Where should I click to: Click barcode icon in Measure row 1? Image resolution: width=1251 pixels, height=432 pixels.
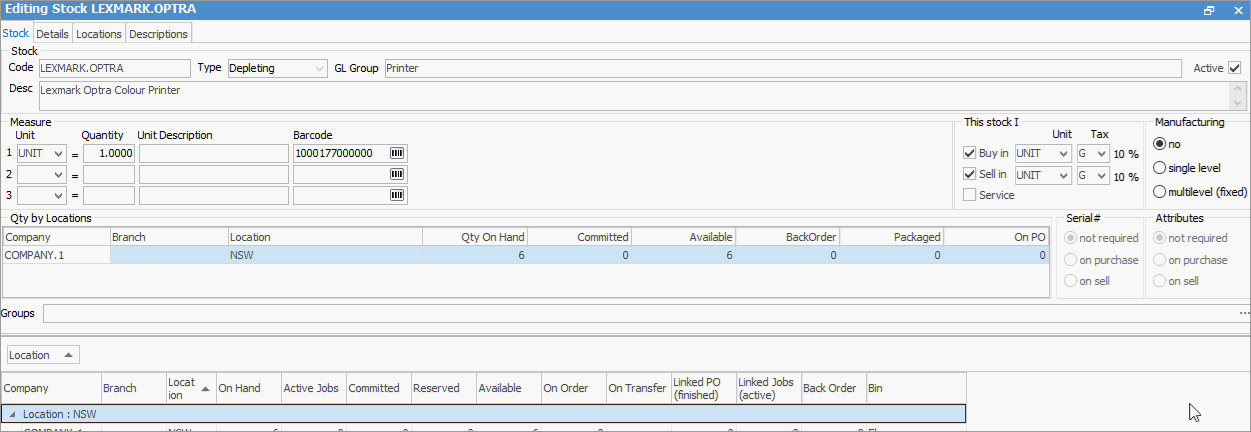pyautogui.click(x=397, y=154)
